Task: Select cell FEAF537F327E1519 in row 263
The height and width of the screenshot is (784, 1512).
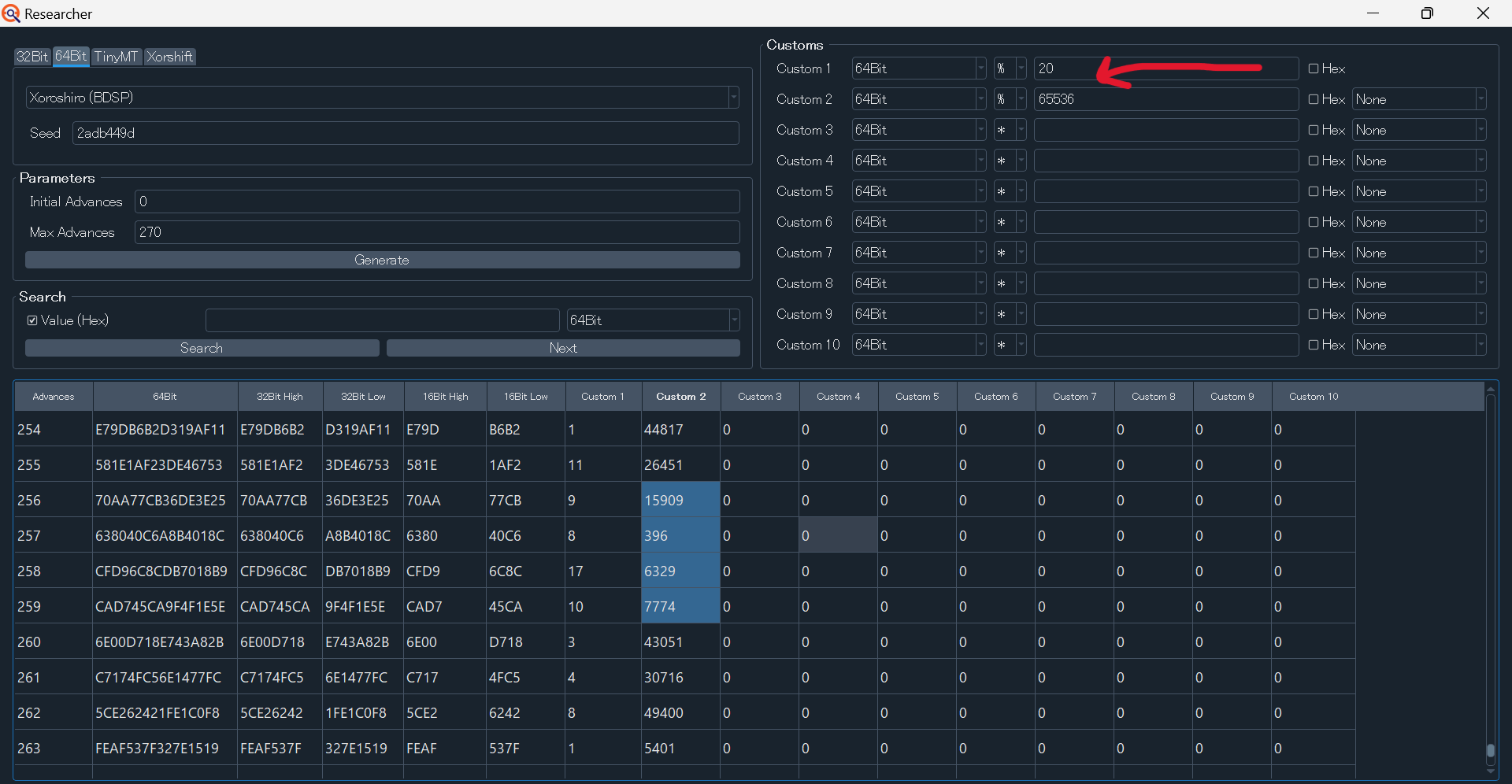Action: click(165, 749)
